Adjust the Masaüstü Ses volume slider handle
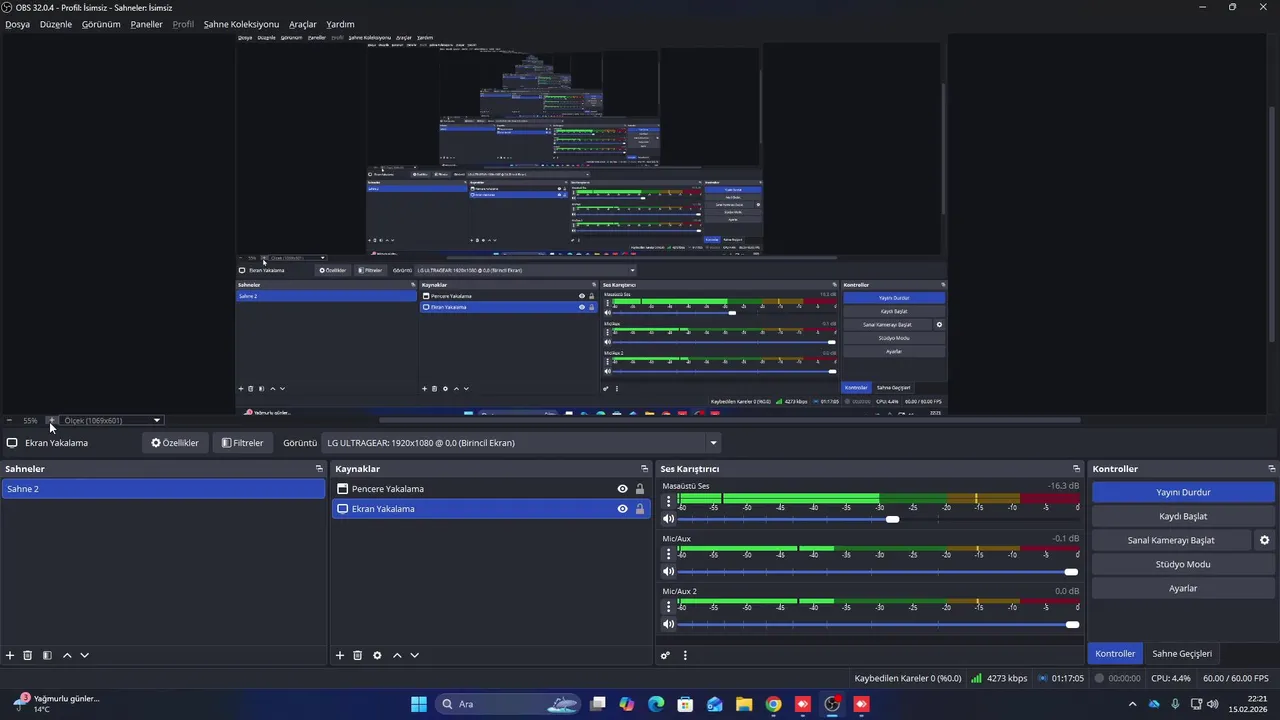 (x=892, y=519)
